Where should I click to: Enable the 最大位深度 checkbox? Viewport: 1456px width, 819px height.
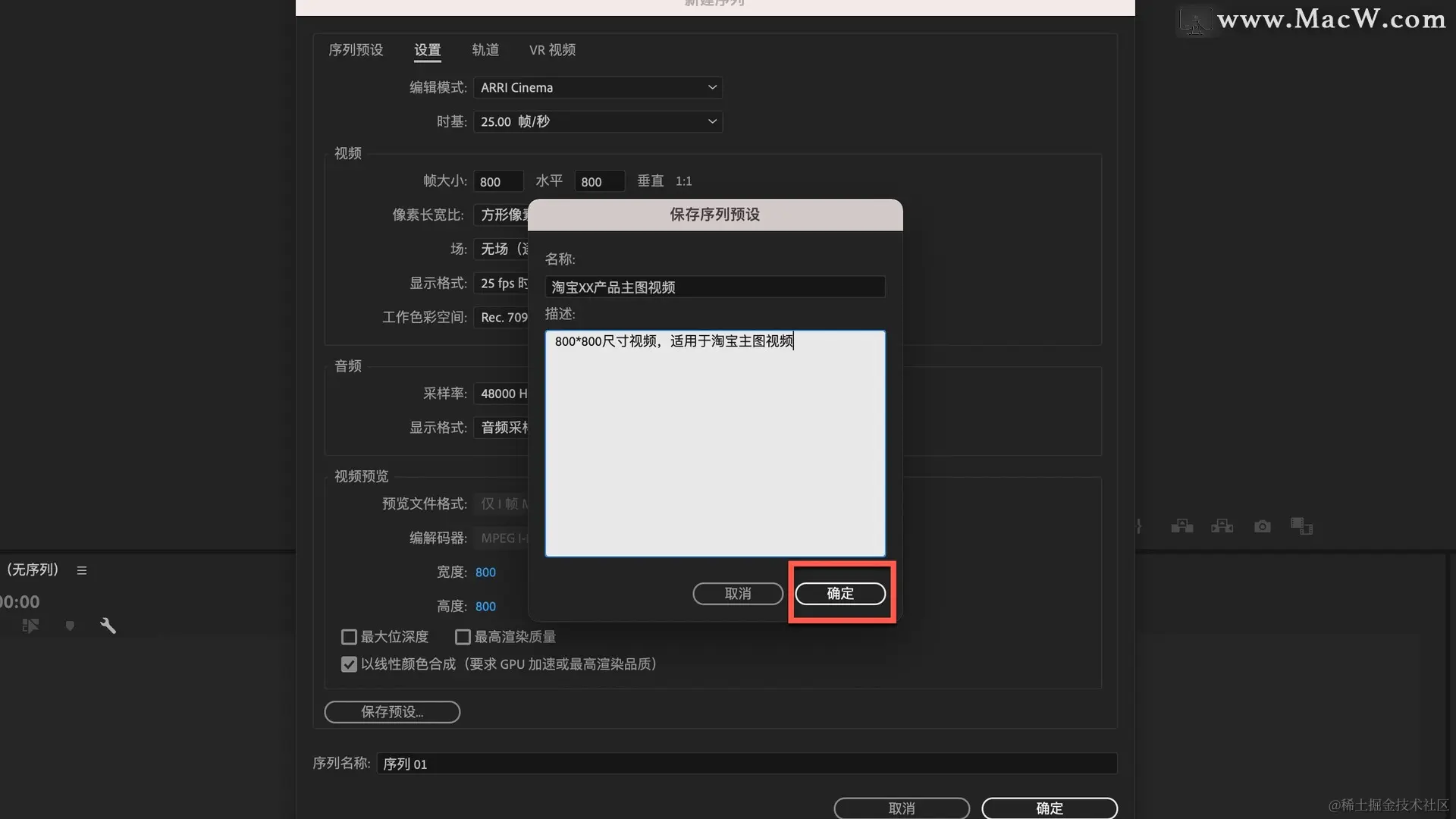tap(349, 637)
